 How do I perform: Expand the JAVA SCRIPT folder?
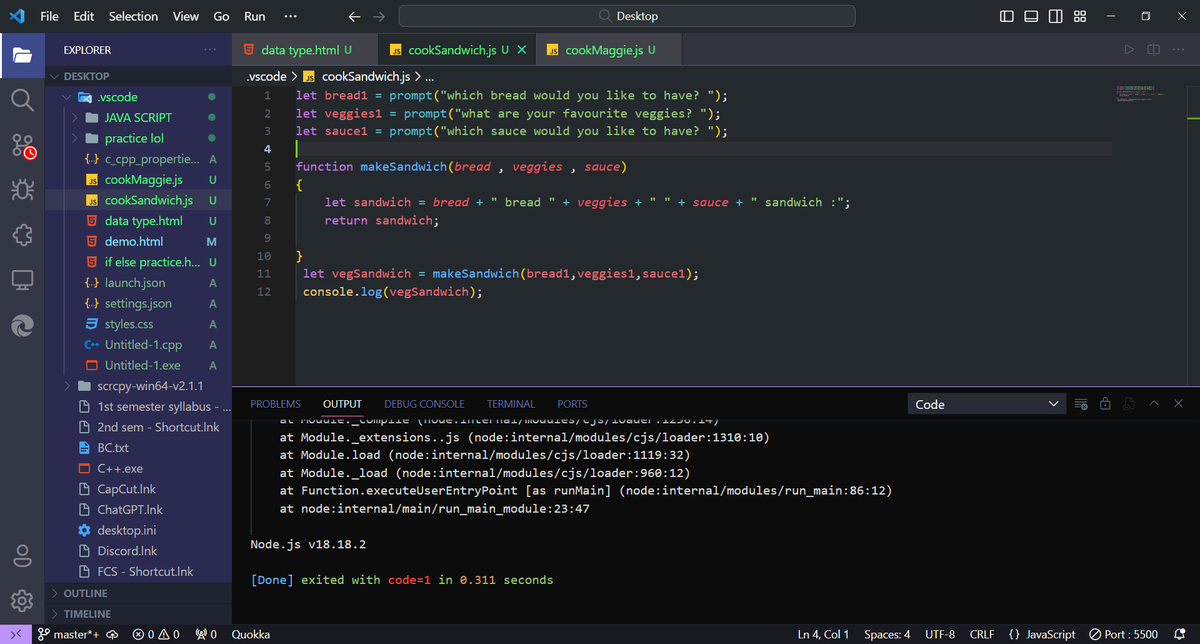click(138, 117)
